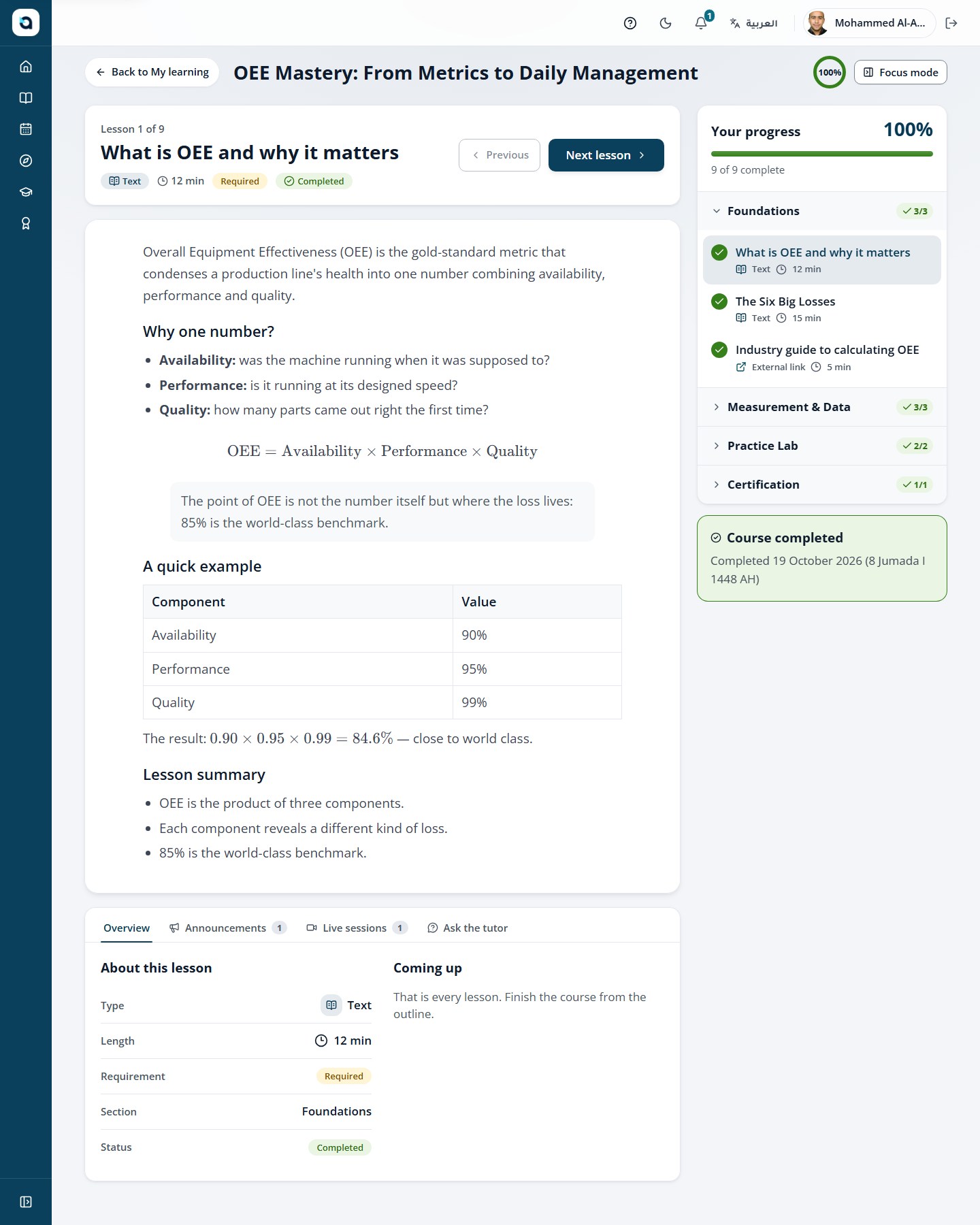This screenshot has width=980, height=1225.
Task: Click the sidebar collapse icon at bottom
Action: (26, 1202)
